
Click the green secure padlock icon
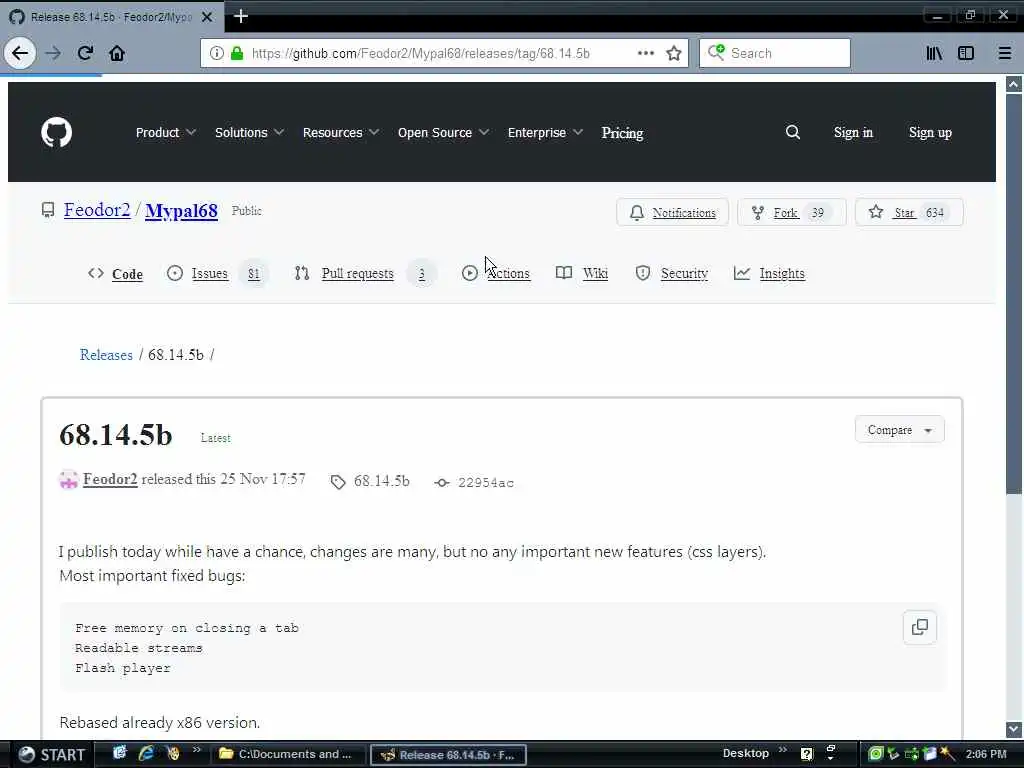(237, 53)
